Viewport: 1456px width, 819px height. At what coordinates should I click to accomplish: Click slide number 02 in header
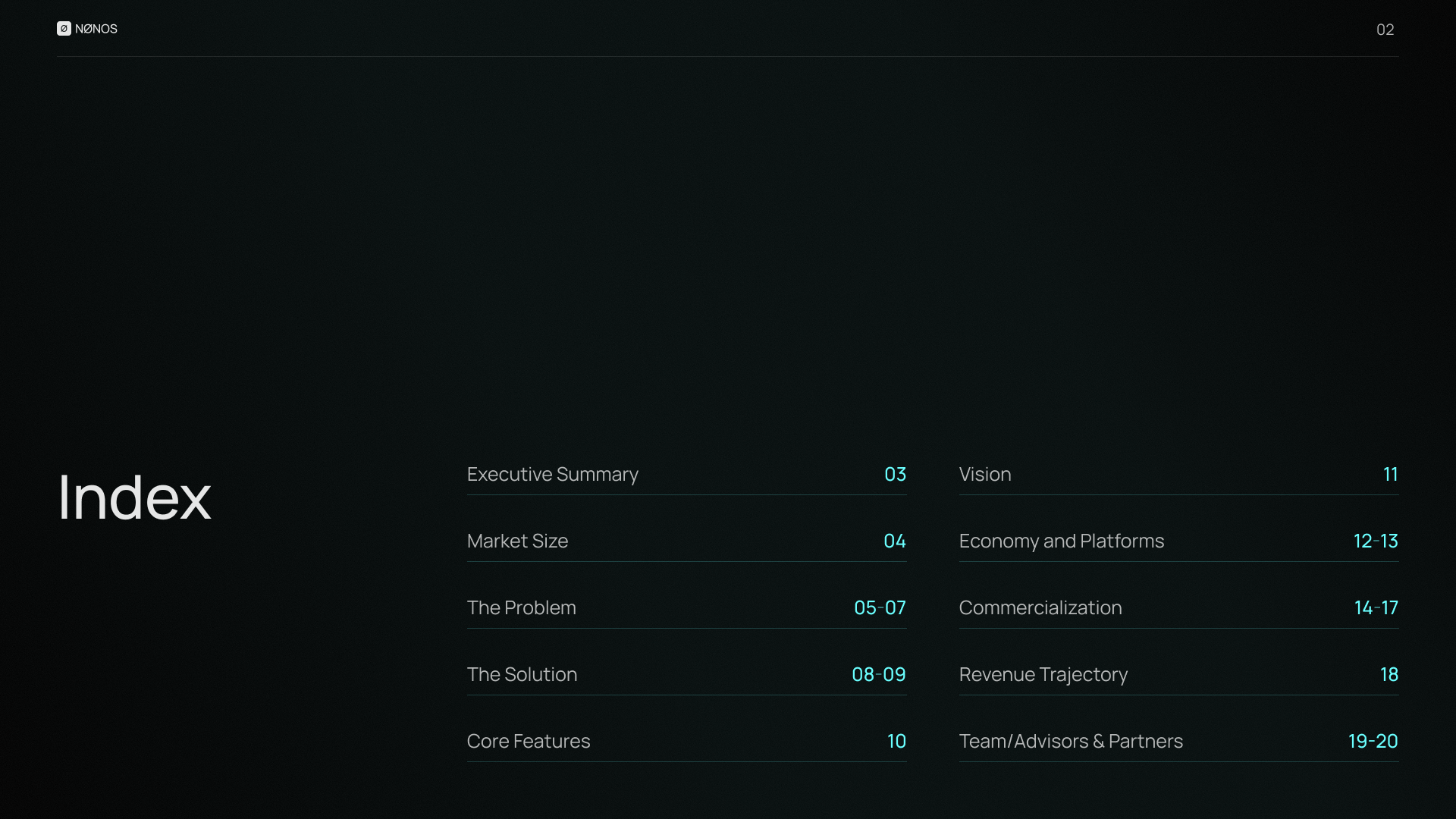(1385, 30)
